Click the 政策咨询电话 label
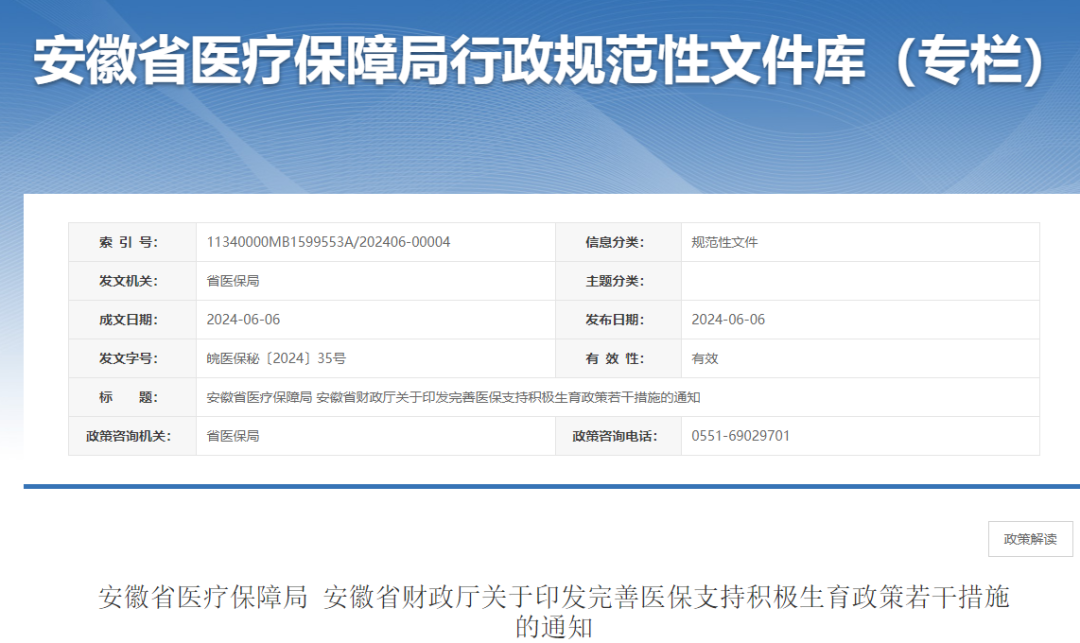Viewport: 1080px width, 643px height. click(x=614, y=436)
